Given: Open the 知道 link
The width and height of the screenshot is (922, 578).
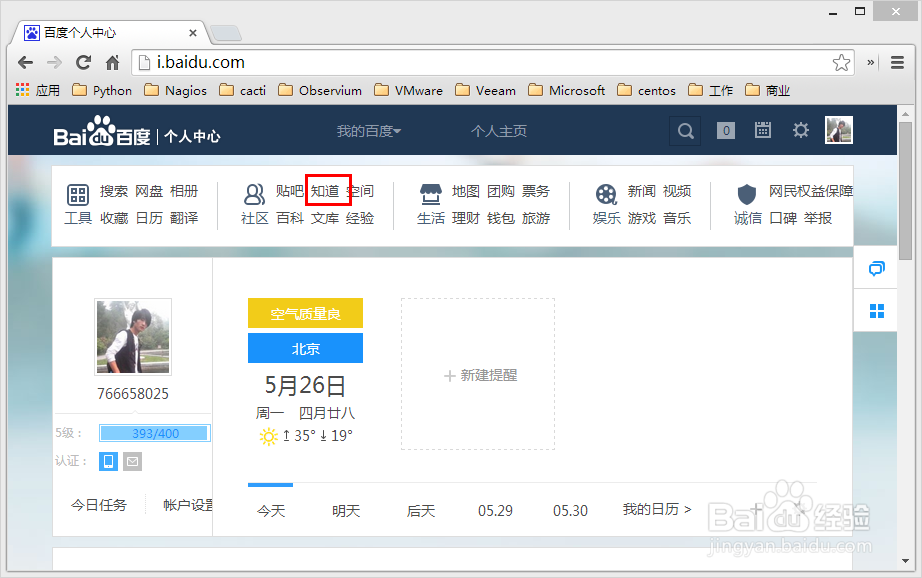Looking at the screenshot, I should pyautogui.click(x=325, y=191).
